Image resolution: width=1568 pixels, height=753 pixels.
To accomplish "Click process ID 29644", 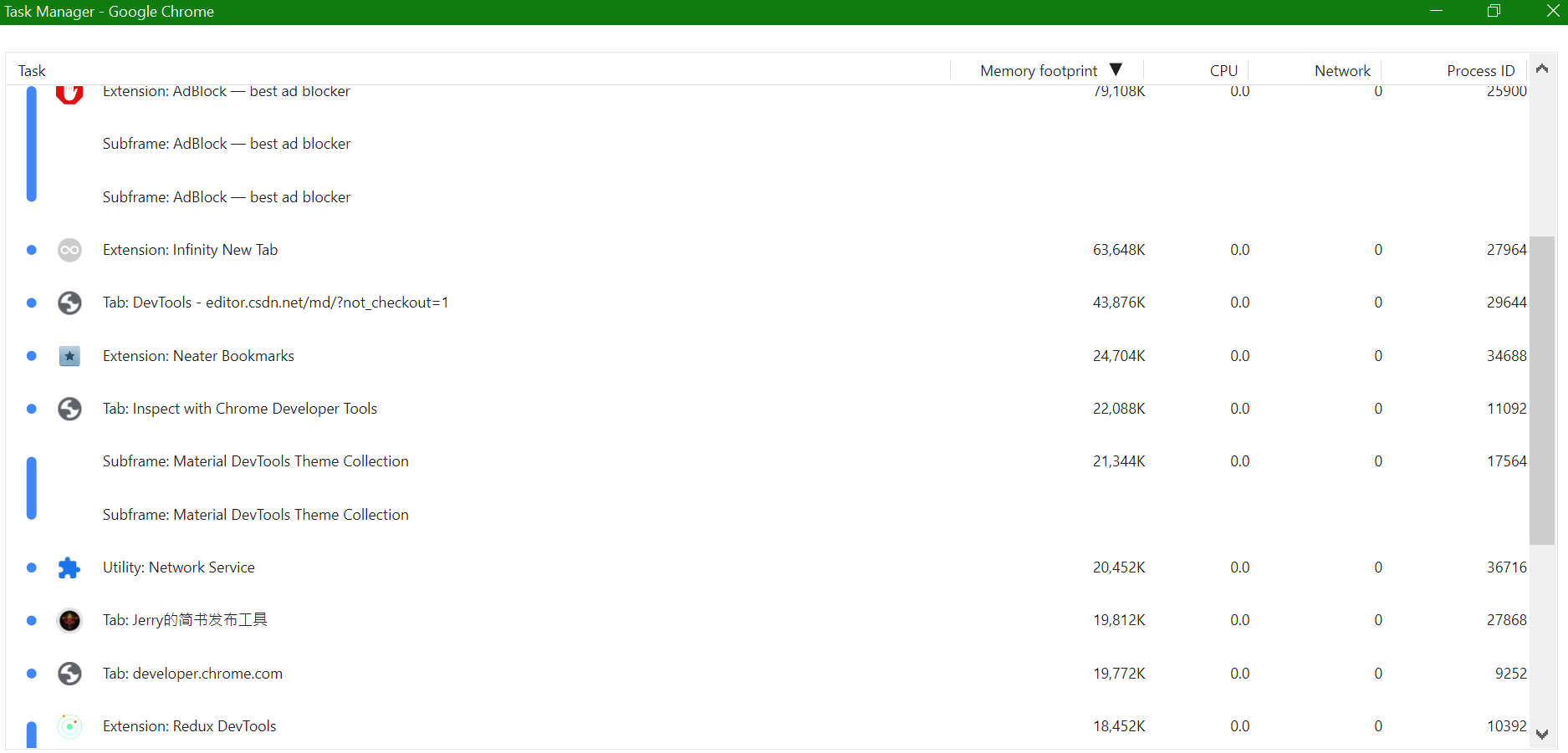I will (x=1506, y=303).
